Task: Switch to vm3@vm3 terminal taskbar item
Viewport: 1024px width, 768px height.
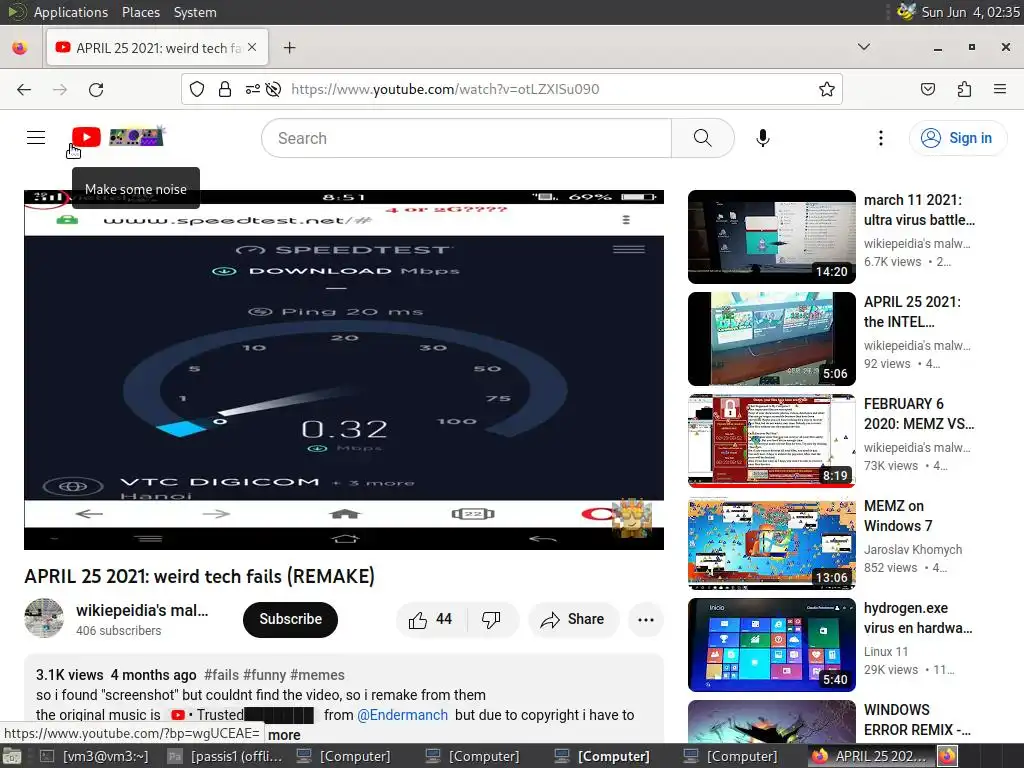Action: click(x=95, y=756)
